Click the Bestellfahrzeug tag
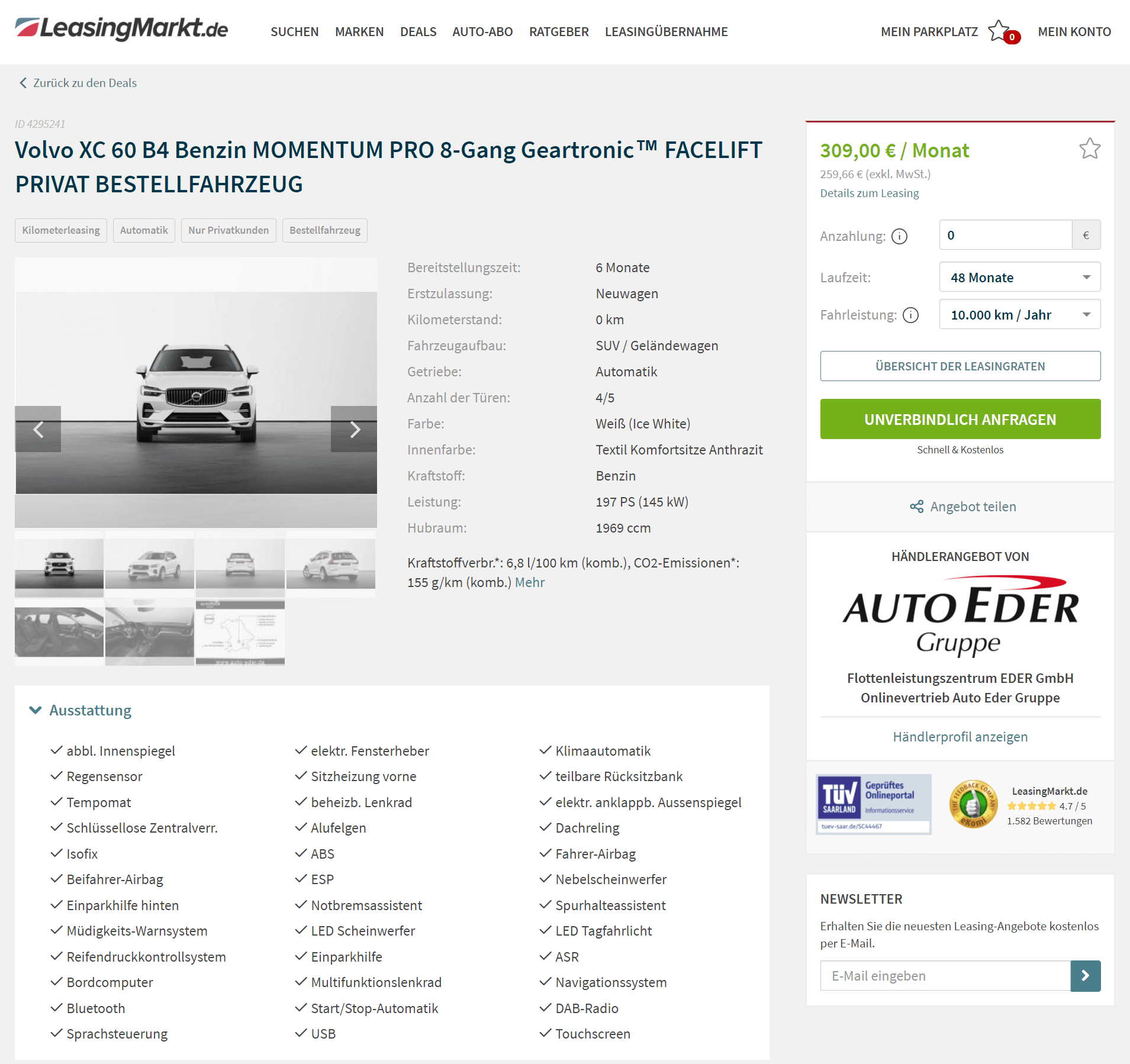 pyautogui.click(x=325, y=230)
